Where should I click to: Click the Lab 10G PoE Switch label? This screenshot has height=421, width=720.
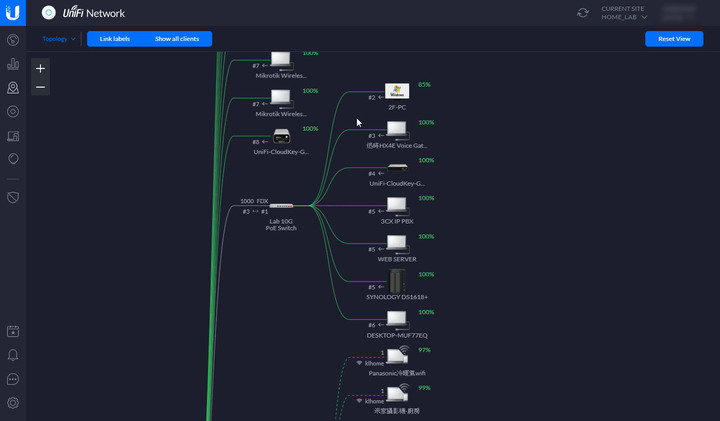point(281,225)
